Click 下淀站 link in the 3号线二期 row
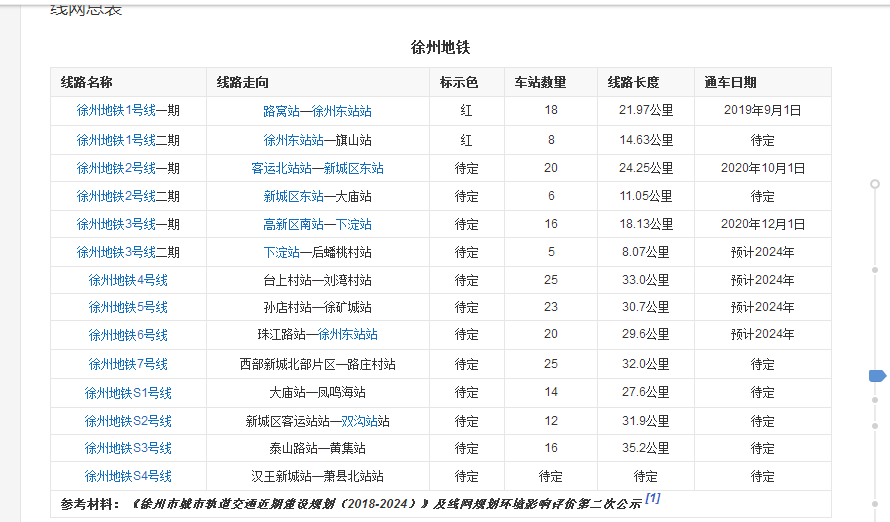This screenshot has height=522, width=890. pyautogui.click(x=281, y=252)
